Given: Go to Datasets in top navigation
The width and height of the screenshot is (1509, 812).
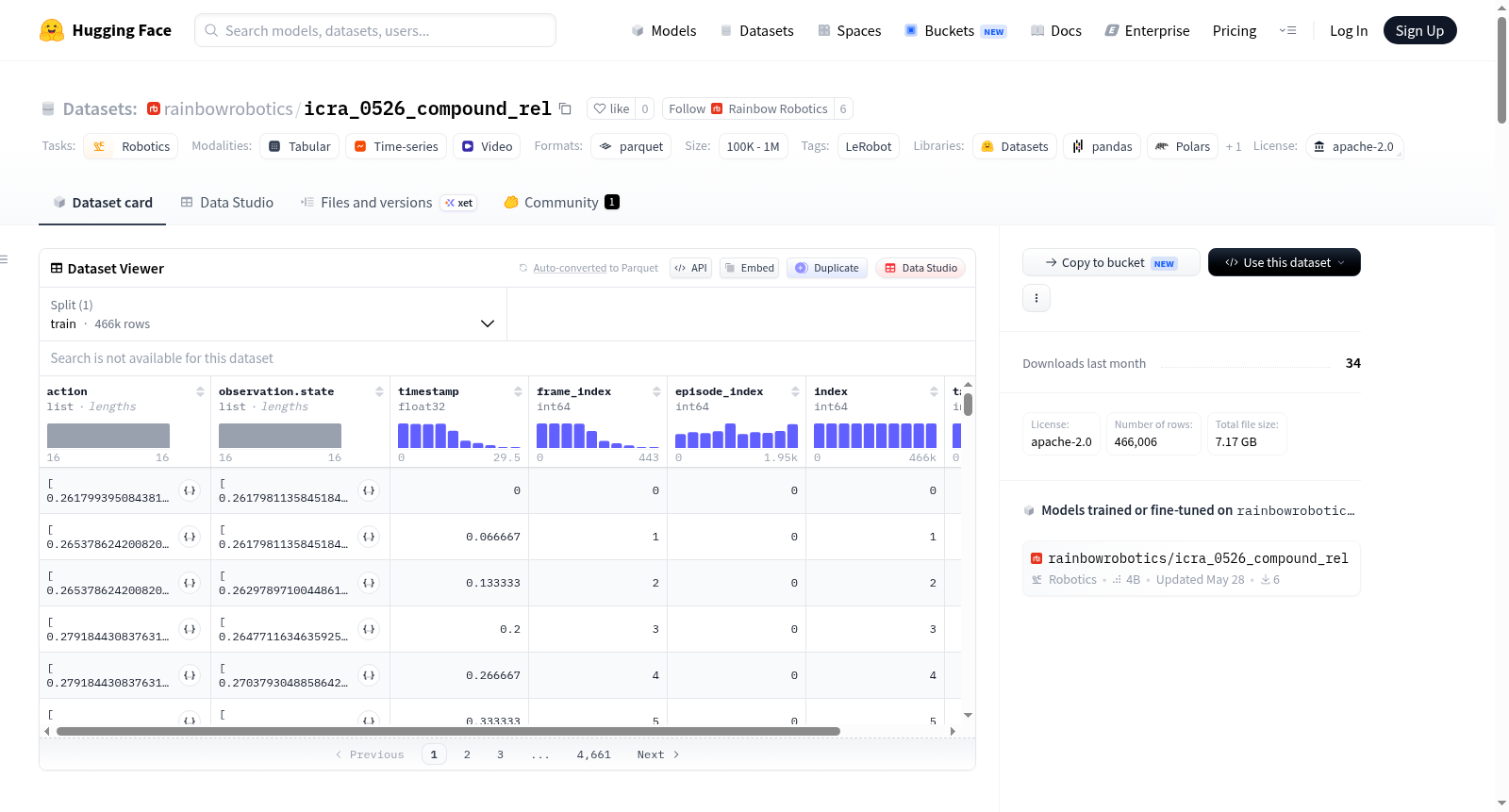Looking at the screenshot, I should pyautogui.click(x=757, y=31).
